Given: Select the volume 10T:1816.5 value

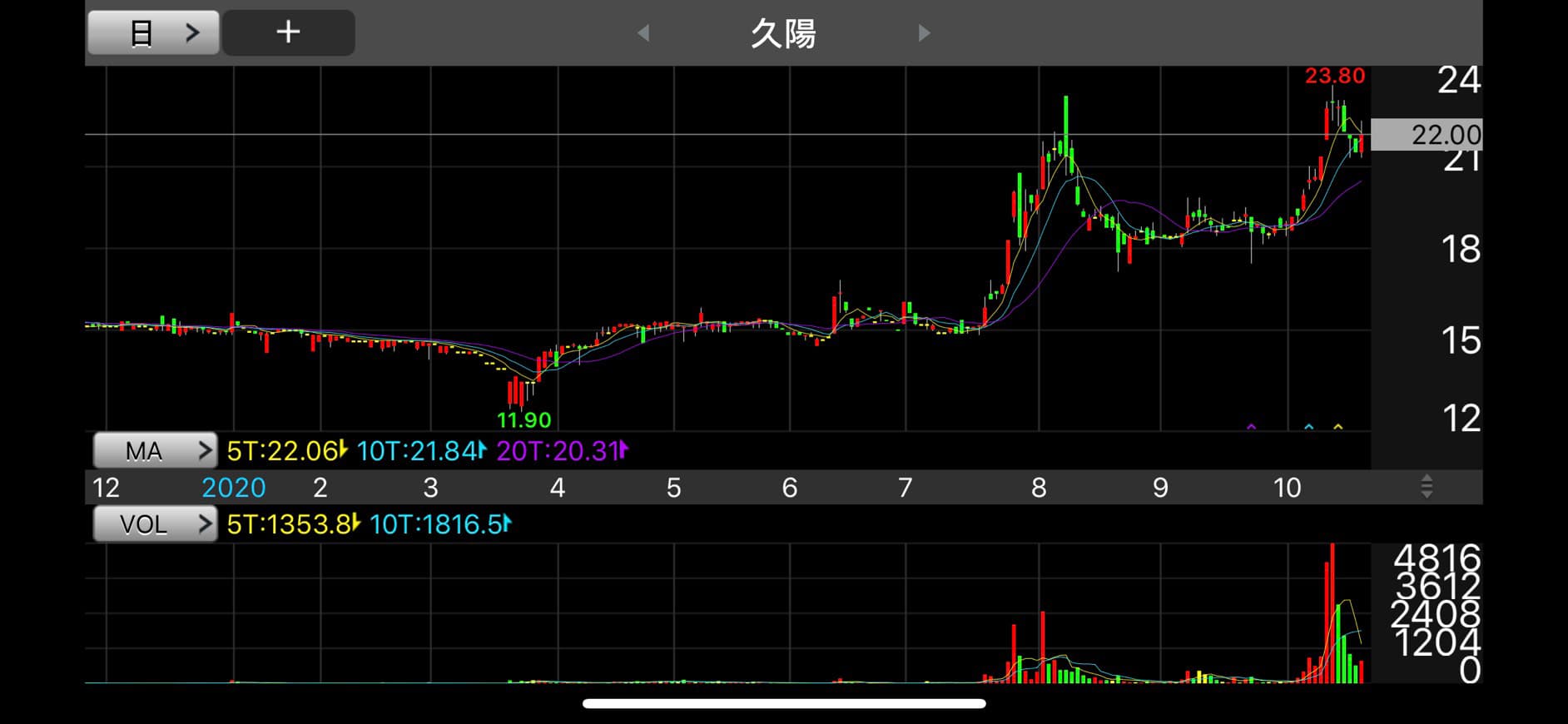Looking at the screenshot, I should tap(440, 524).
